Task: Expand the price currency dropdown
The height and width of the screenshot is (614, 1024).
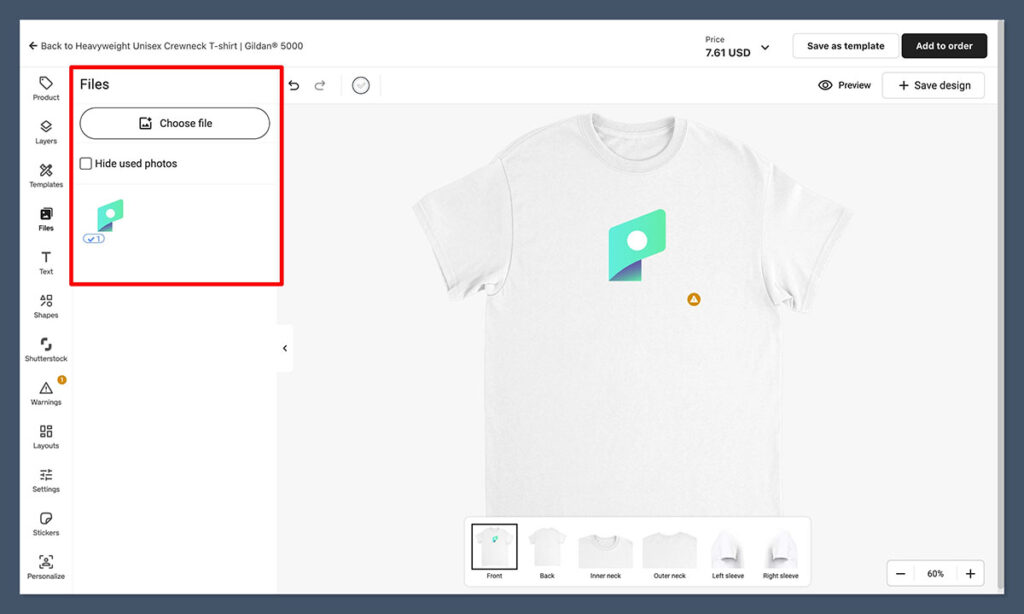Action: (765, 48)
